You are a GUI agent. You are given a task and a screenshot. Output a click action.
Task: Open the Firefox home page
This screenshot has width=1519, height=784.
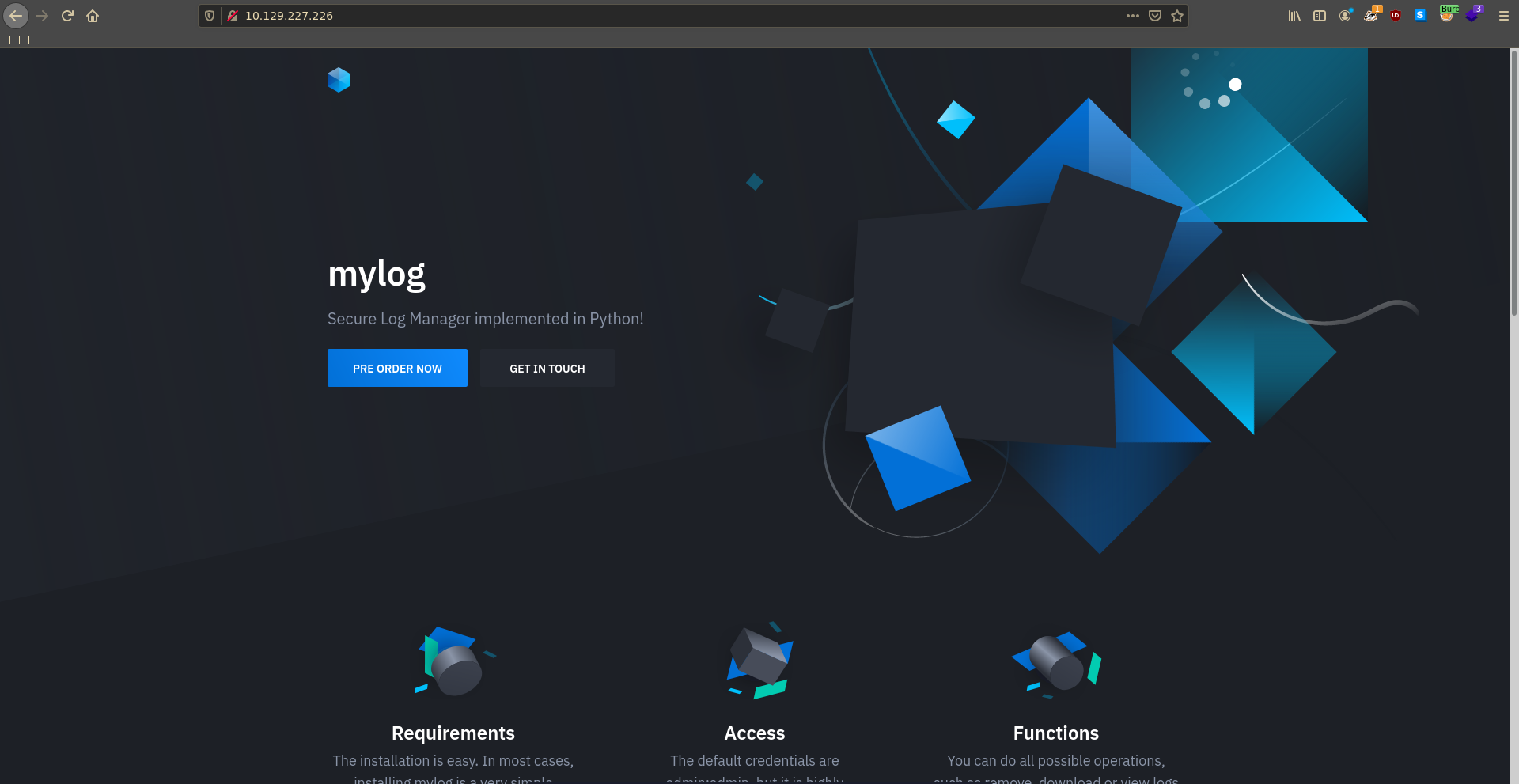coord(93,16)
